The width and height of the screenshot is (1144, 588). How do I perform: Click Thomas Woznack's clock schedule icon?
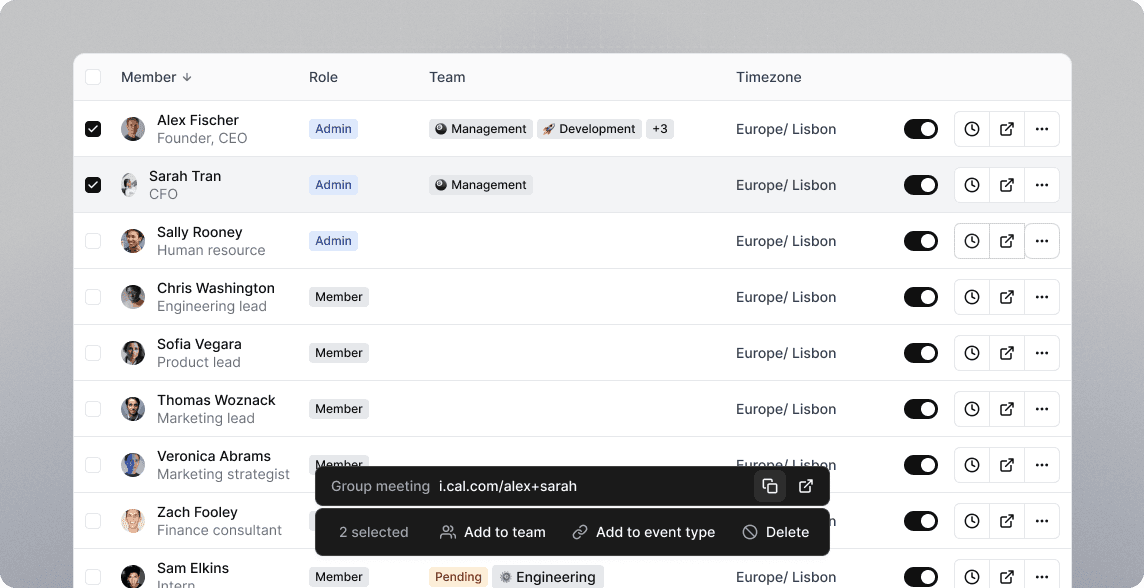tap(972, 409)
